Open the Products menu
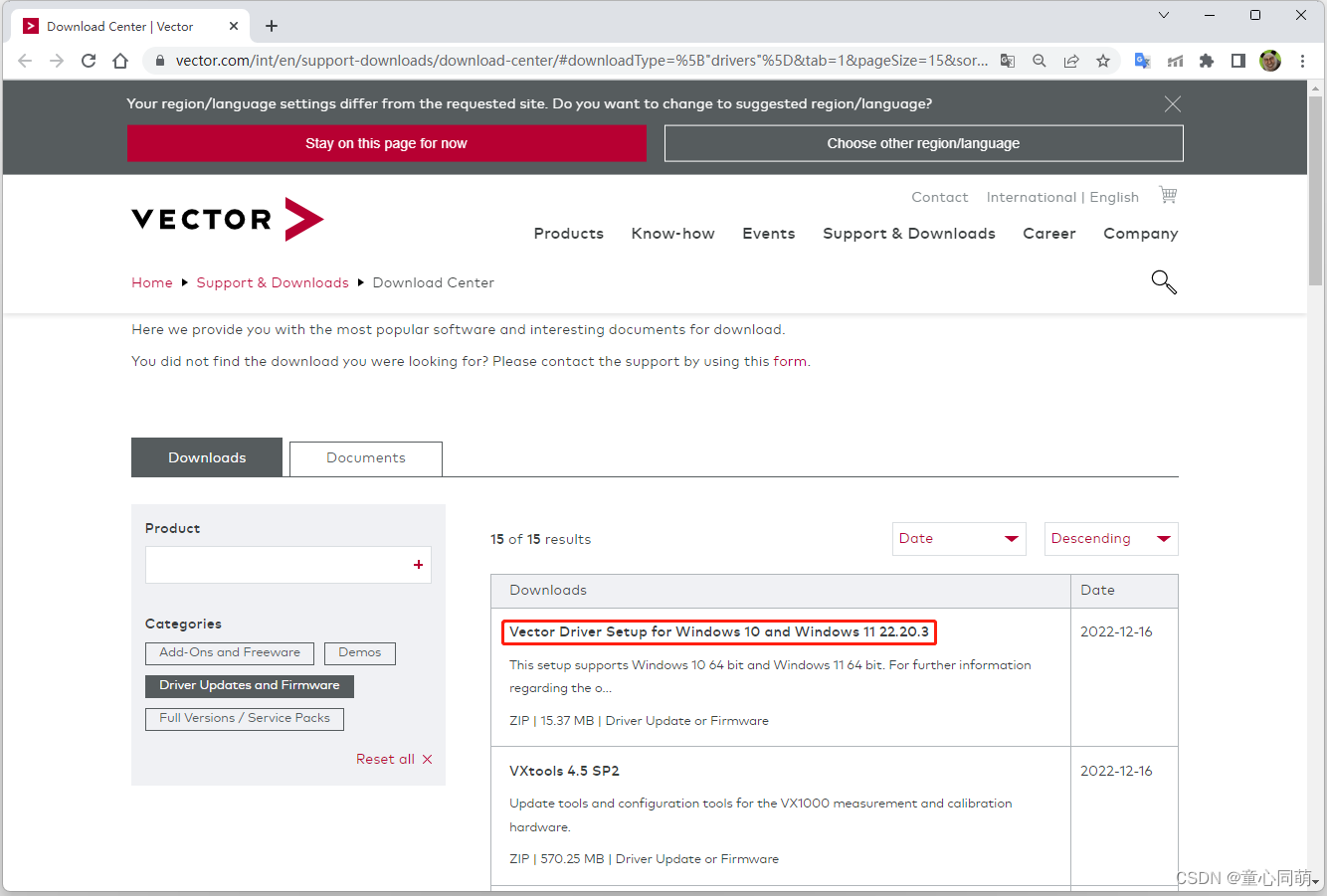This screenshot has width=1327, height=896. click(569, 234)
